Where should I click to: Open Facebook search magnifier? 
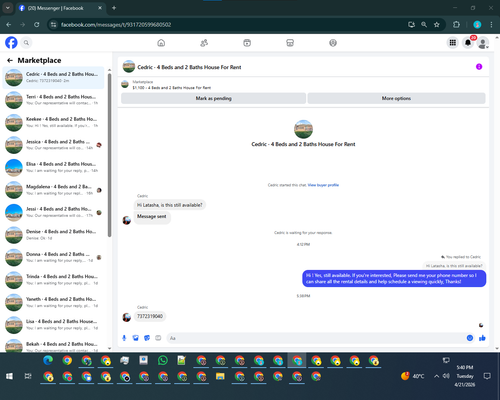[x=26, y=43]
